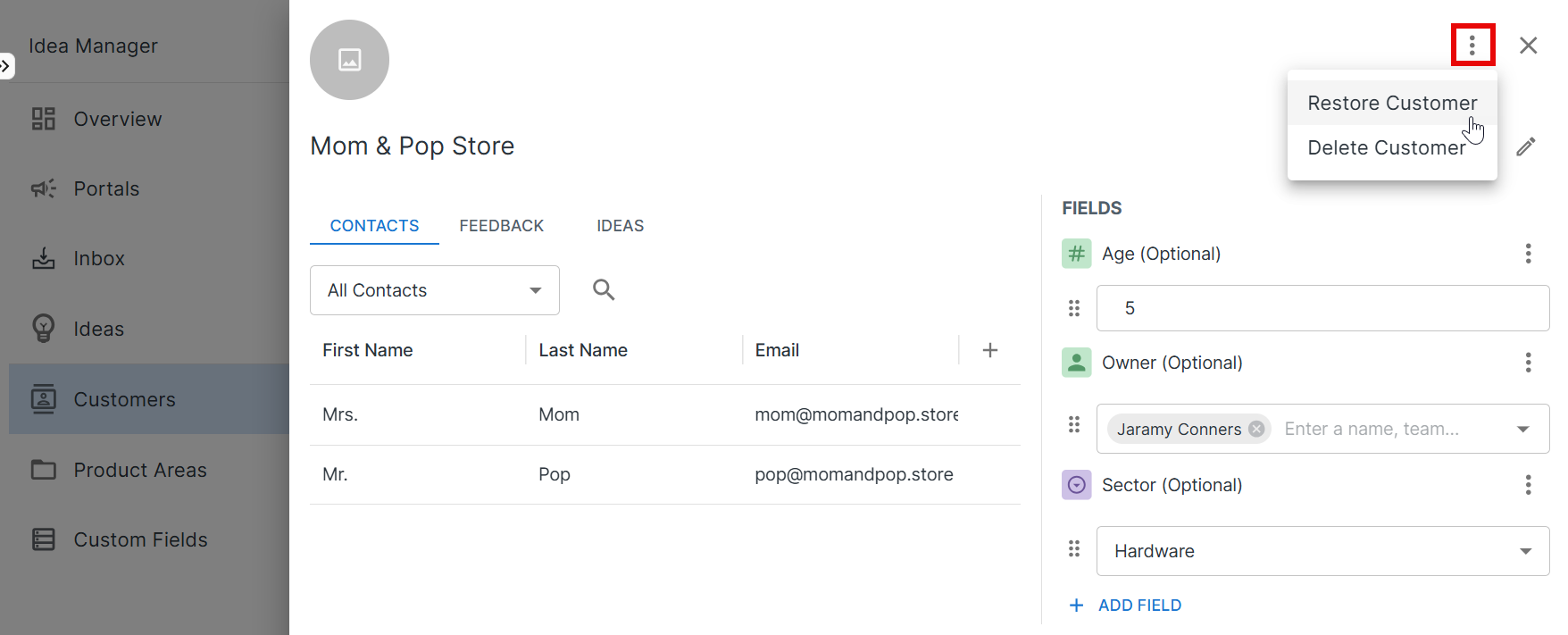Expand the collapsed sidebar chevron
The image size is (1568, 635).
pyautogui.click(x=5, y=66)
